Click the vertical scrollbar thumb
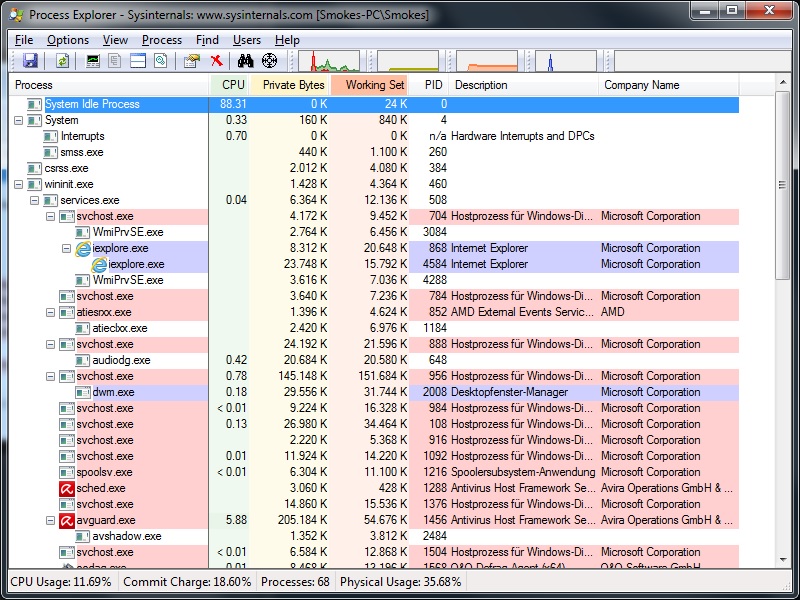800x600 pixels. [783, 185]
